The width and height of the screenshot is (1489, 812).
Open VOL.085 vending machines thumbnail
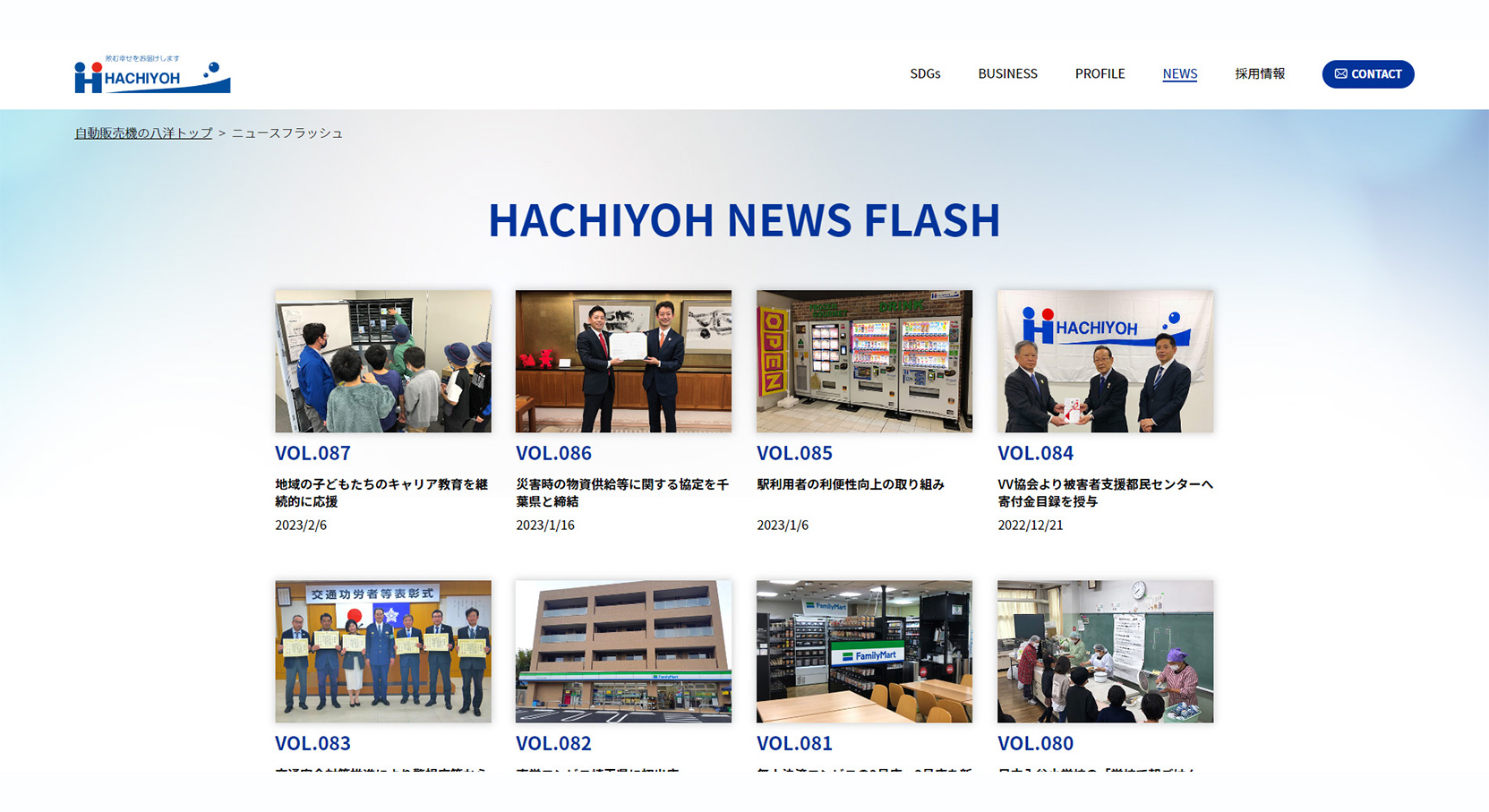(x=864, y=361)
